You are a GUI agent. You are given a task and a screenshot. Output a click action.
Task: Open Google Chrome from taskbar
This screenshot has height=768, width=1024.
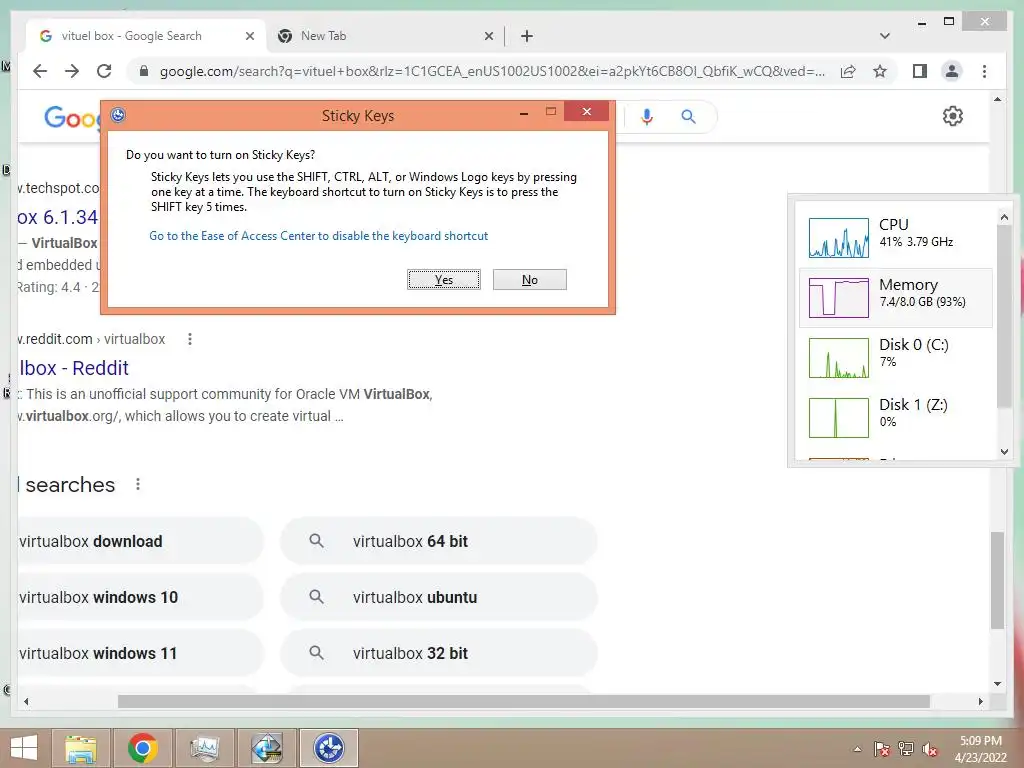click(142, 748)
